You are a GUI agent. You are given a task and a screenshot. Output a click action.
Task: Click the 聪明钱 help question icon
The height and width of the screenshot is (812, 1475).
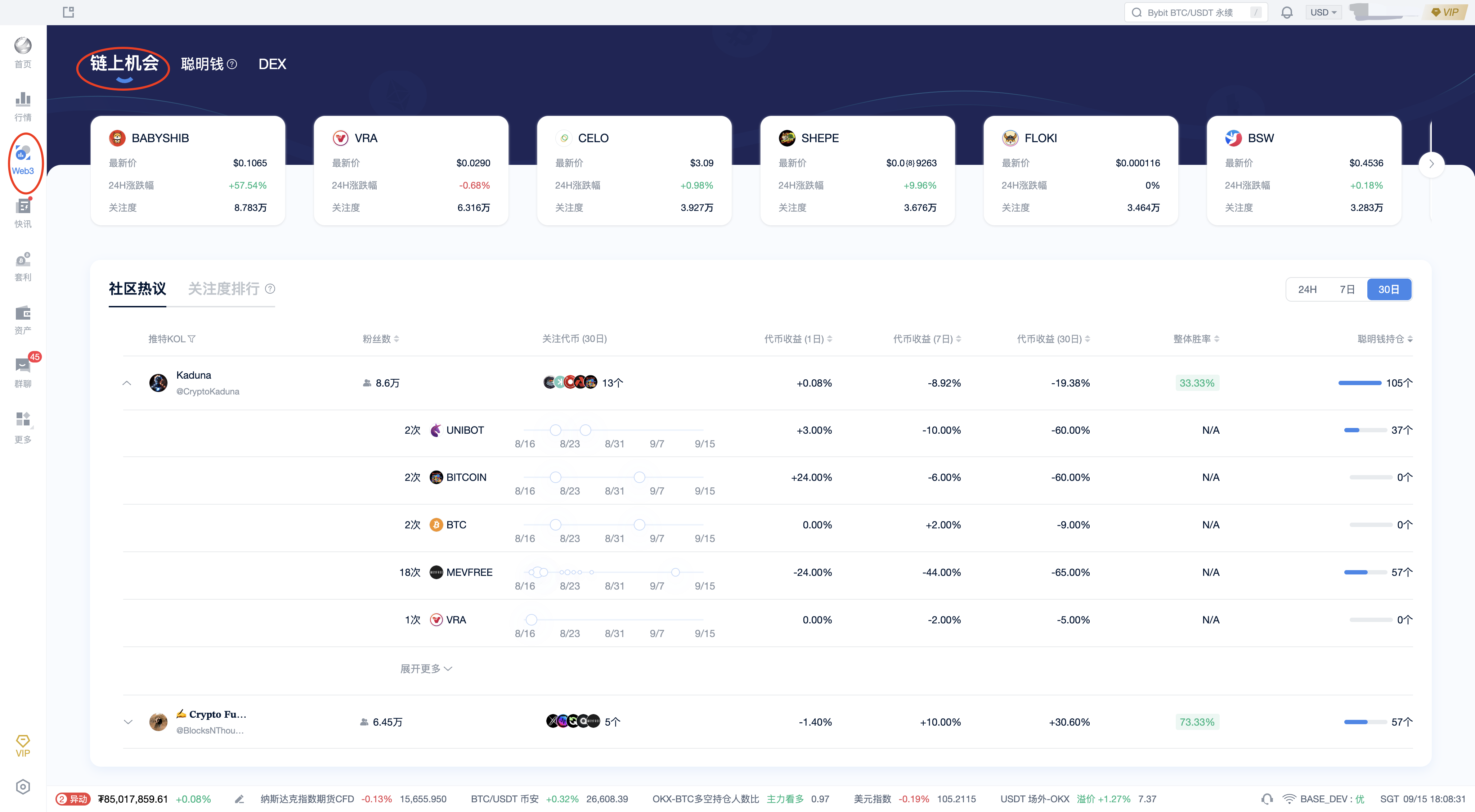point(232,64)
